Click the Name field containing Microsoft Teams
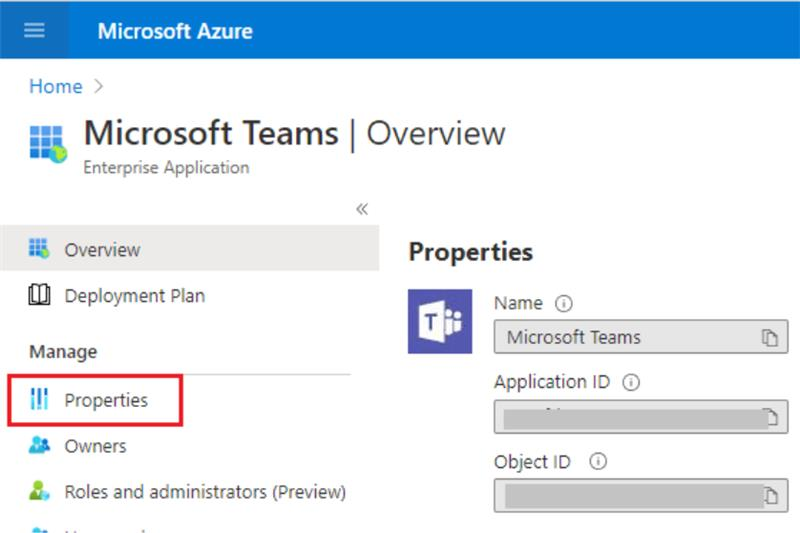This screenshot has width=800, height=533. [641, 337]
